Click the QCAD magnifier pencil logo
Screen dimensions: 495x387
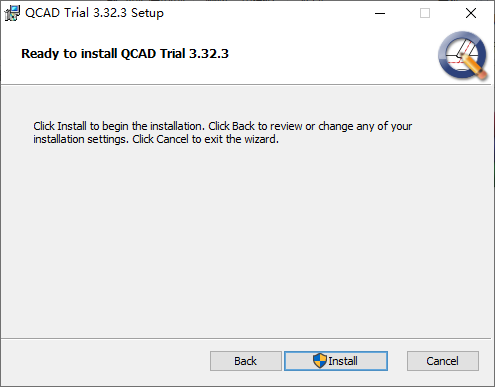(x=463, y=55)
